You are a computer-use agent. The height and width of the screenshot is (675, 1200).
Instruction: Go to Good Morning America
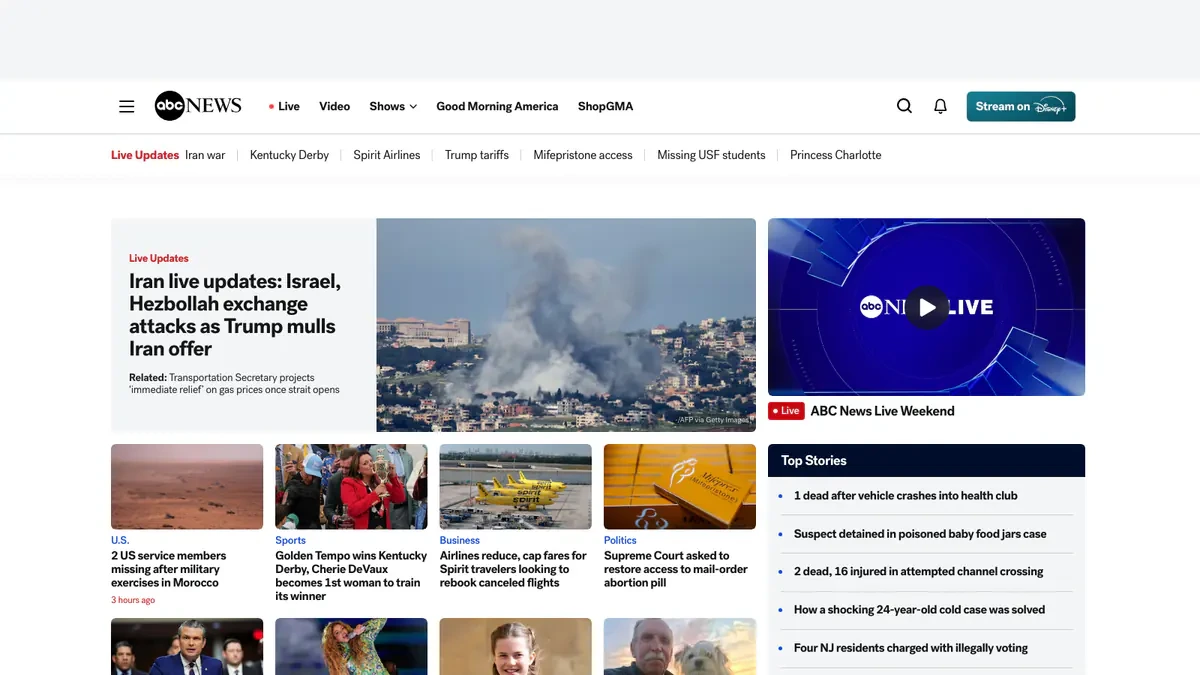(497, 106)
